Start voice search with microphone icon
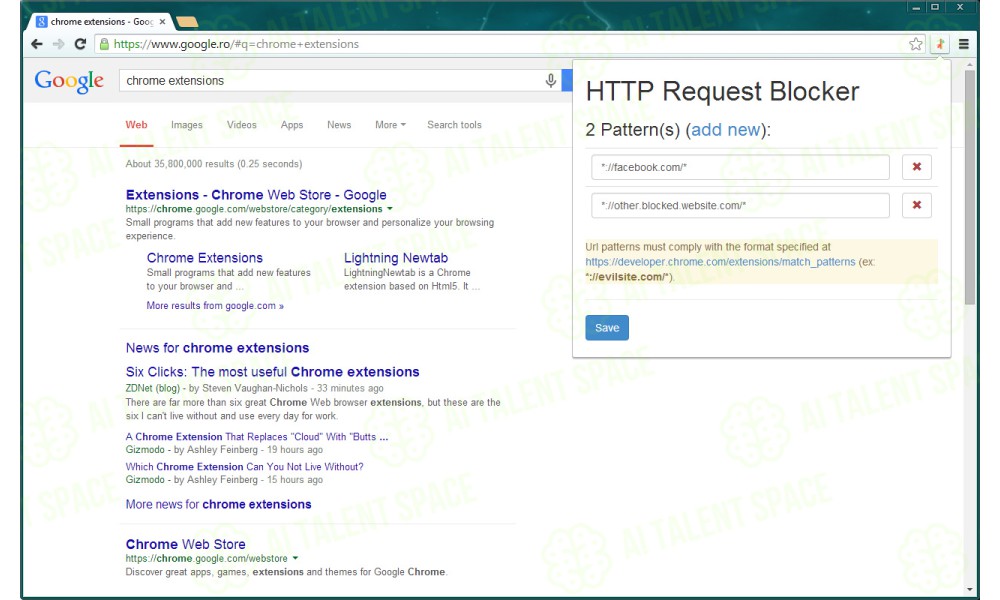Viewport: 1000px width, 600px height. pyautogui.click(x=550, y=81)
